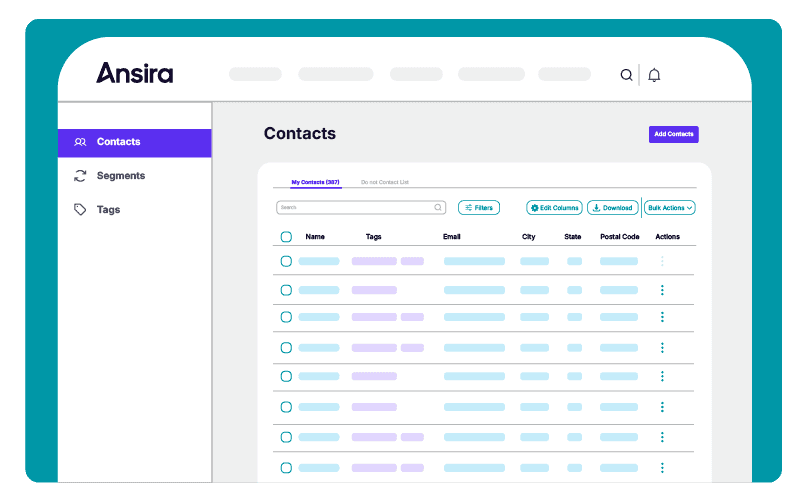Click the sliders icon on Filters button

(468, 208)
